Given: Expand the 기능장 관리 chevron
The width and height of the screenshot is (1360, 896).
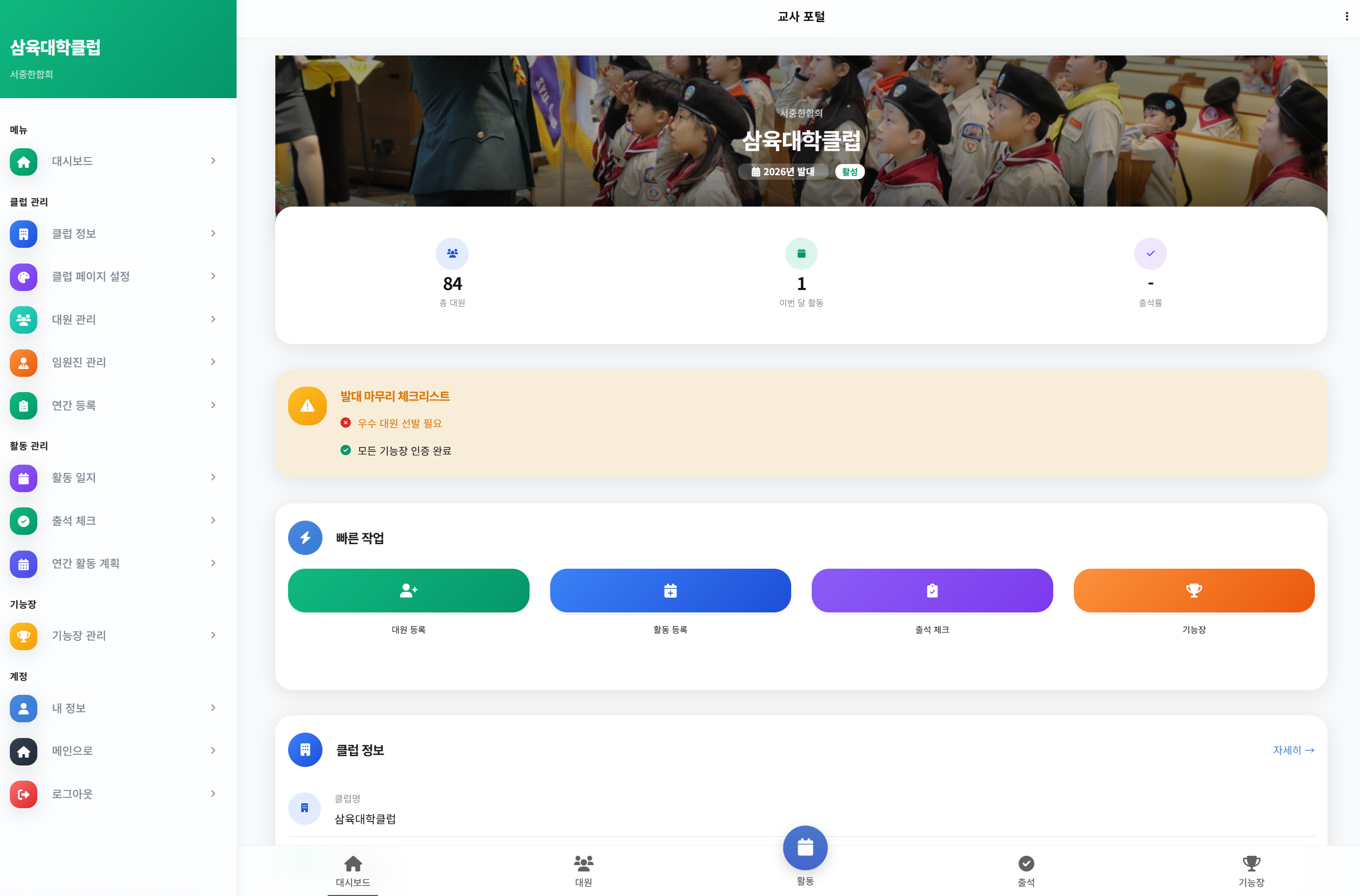Looking at the screenshot, I should [213, 635].
